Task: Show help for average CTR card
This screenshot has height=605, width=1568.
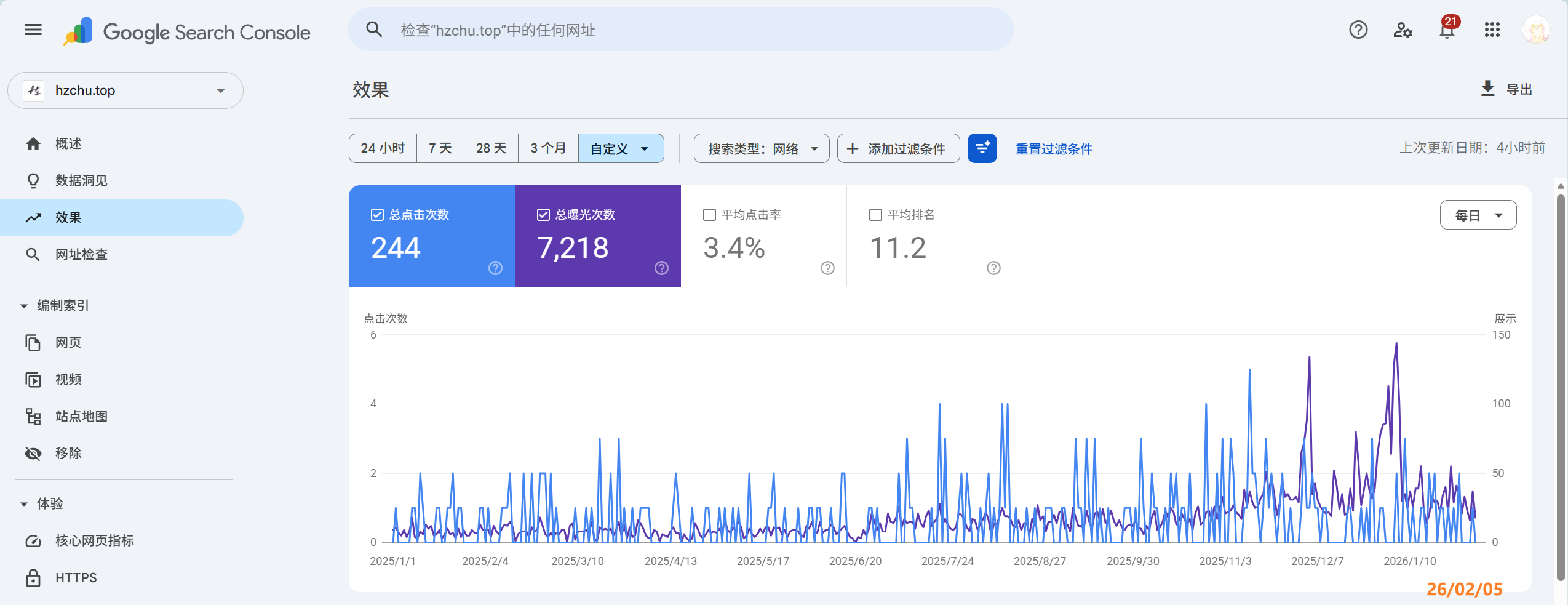Action: click(x=827, y=268)
